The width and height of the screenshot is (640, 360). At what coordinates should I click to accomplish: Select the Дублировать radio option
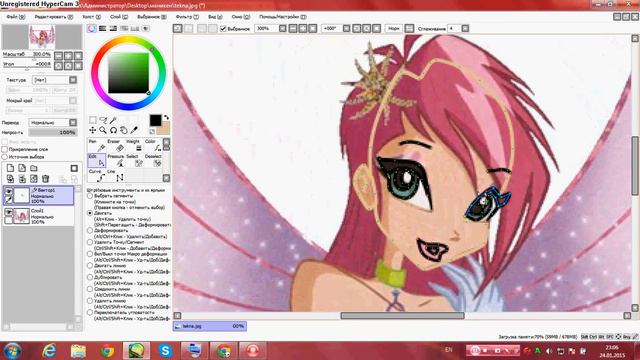pyautogui.click(x=90, y=277)
